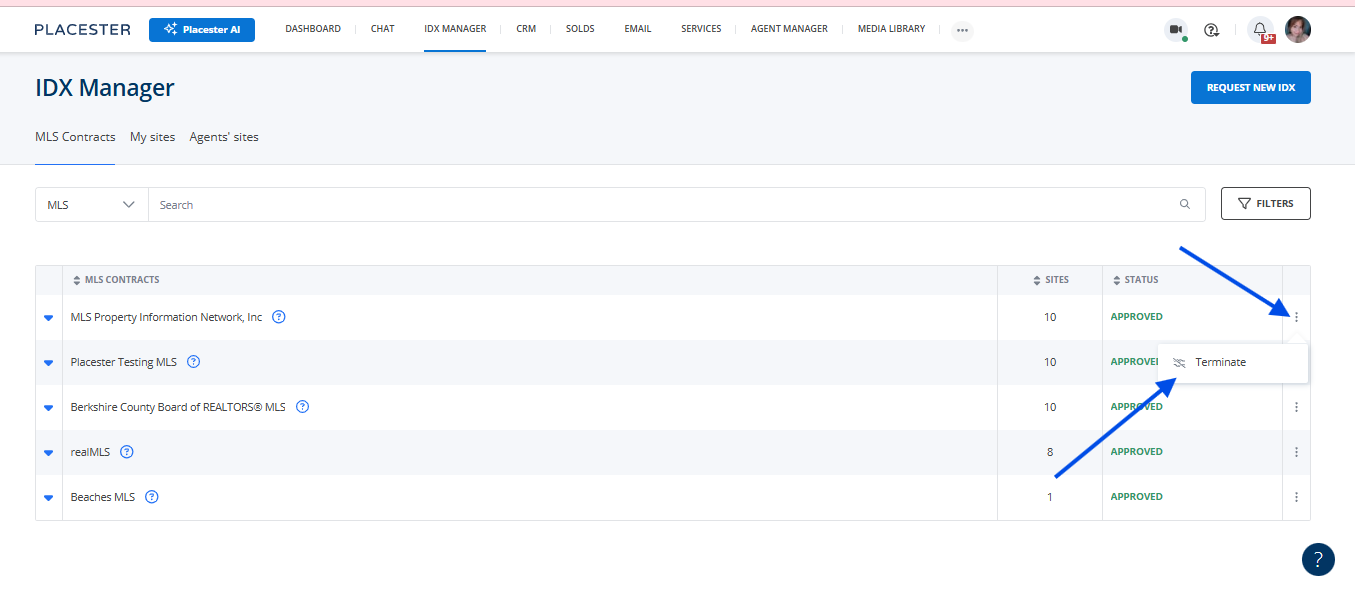Screen dimensions: 1355x593
Task: Open the Chat menu item
Action: click(x=382, y=29)
